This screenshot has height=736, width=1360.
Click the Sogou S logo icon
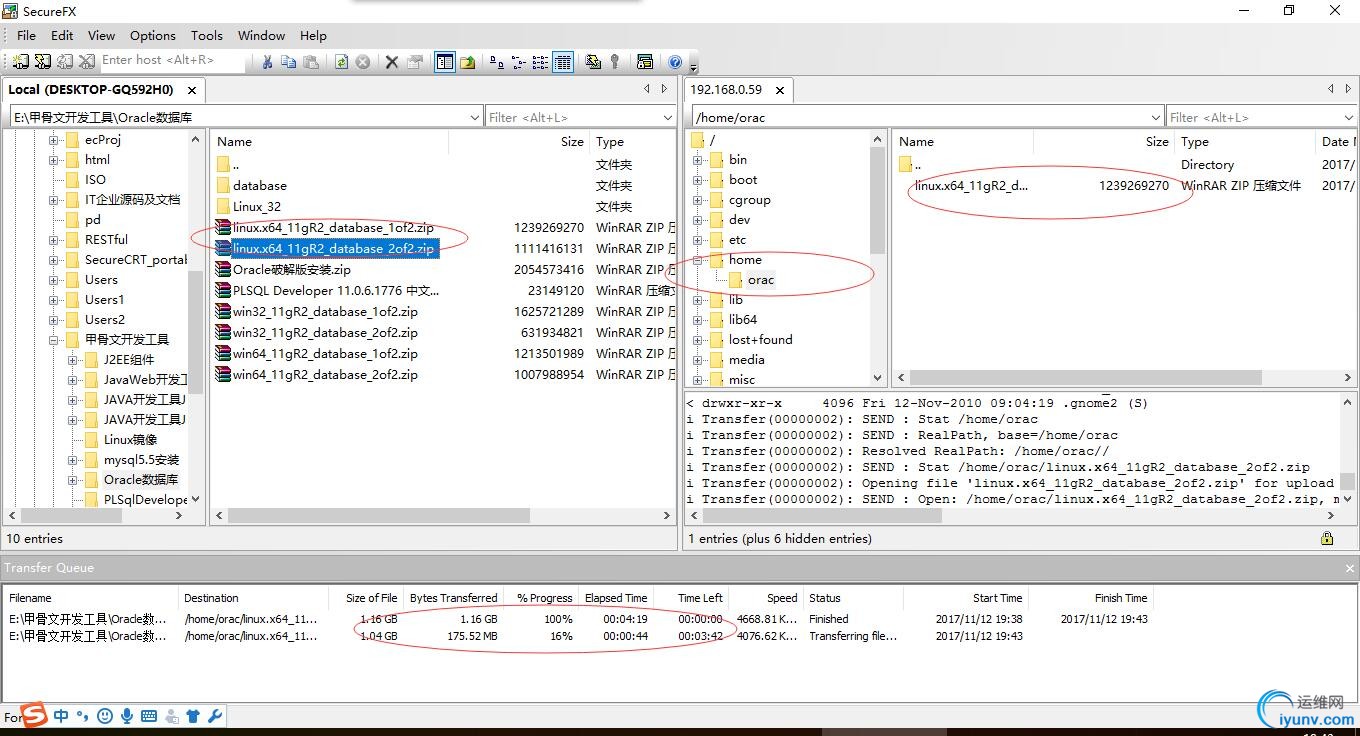(x=35, y=715)
